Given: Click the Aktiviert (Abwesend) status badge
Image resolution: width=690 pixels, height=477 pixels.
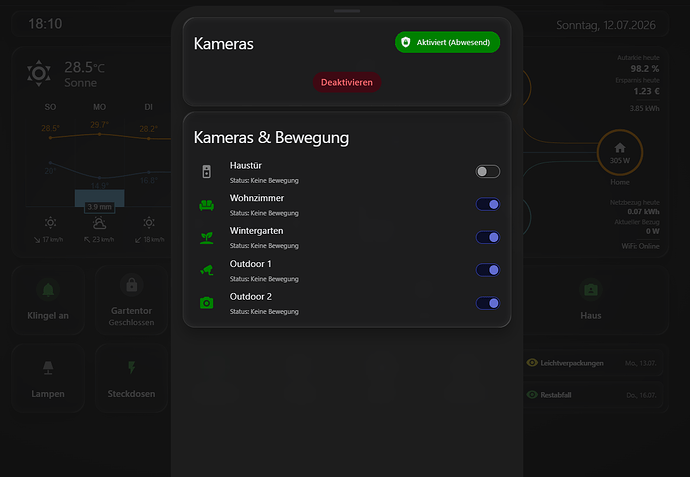Looking at the screenshot, I should click(447, 42).
